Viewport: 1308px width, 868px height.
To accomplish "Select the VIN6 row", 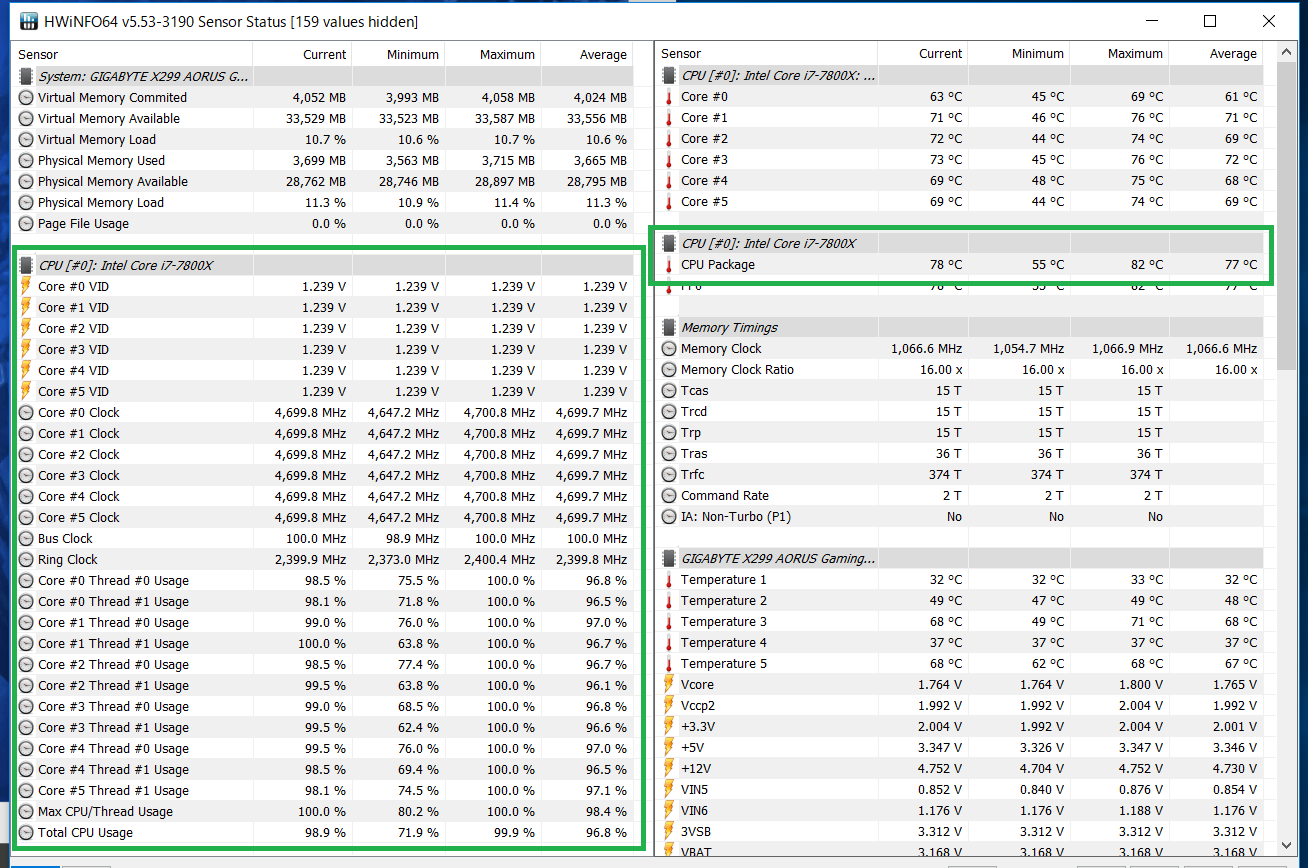I will (x=960, y=810).
